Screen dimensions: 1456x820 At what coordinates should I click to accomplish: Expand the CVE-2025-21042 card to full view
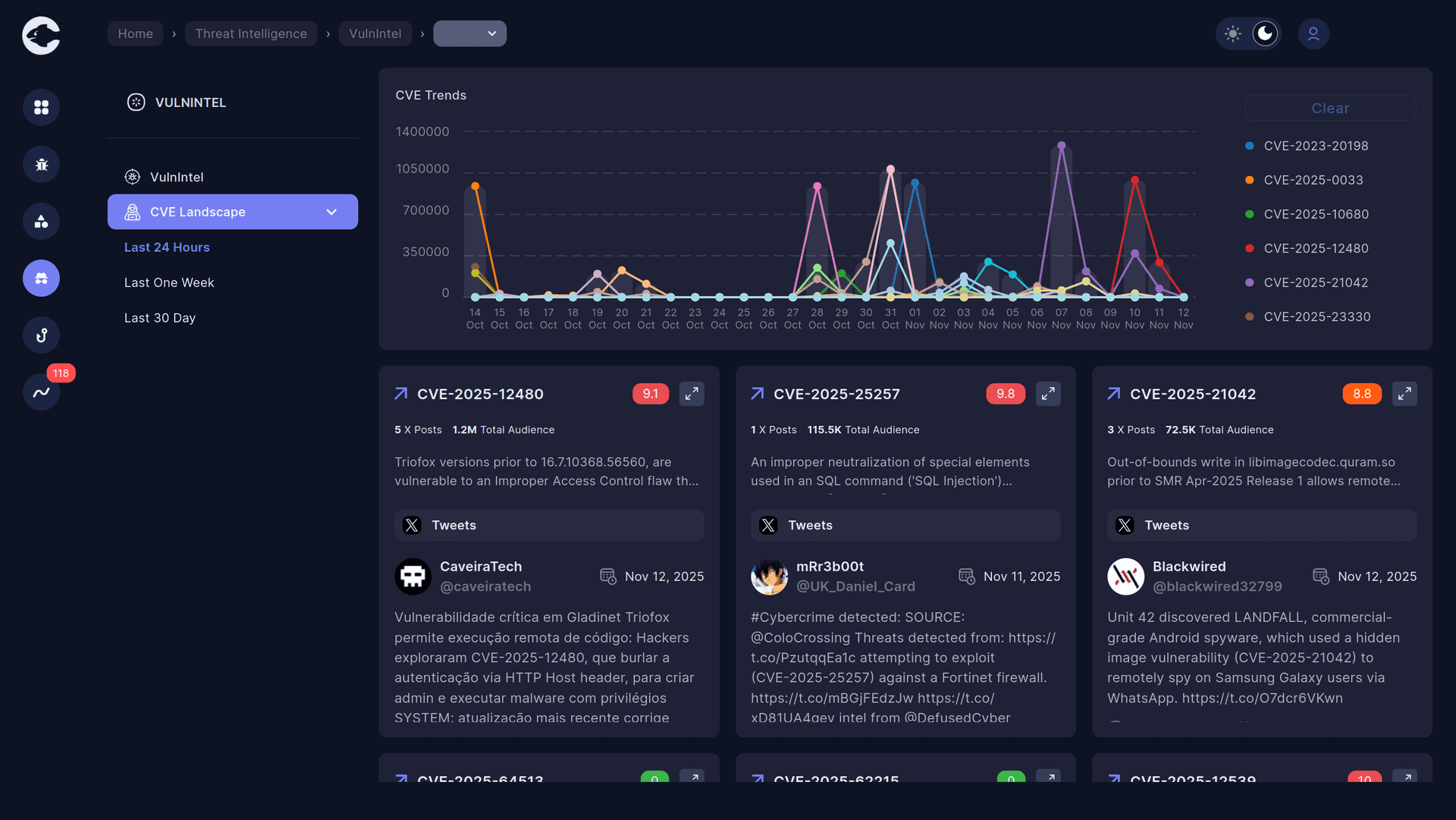coord(1404,394)
